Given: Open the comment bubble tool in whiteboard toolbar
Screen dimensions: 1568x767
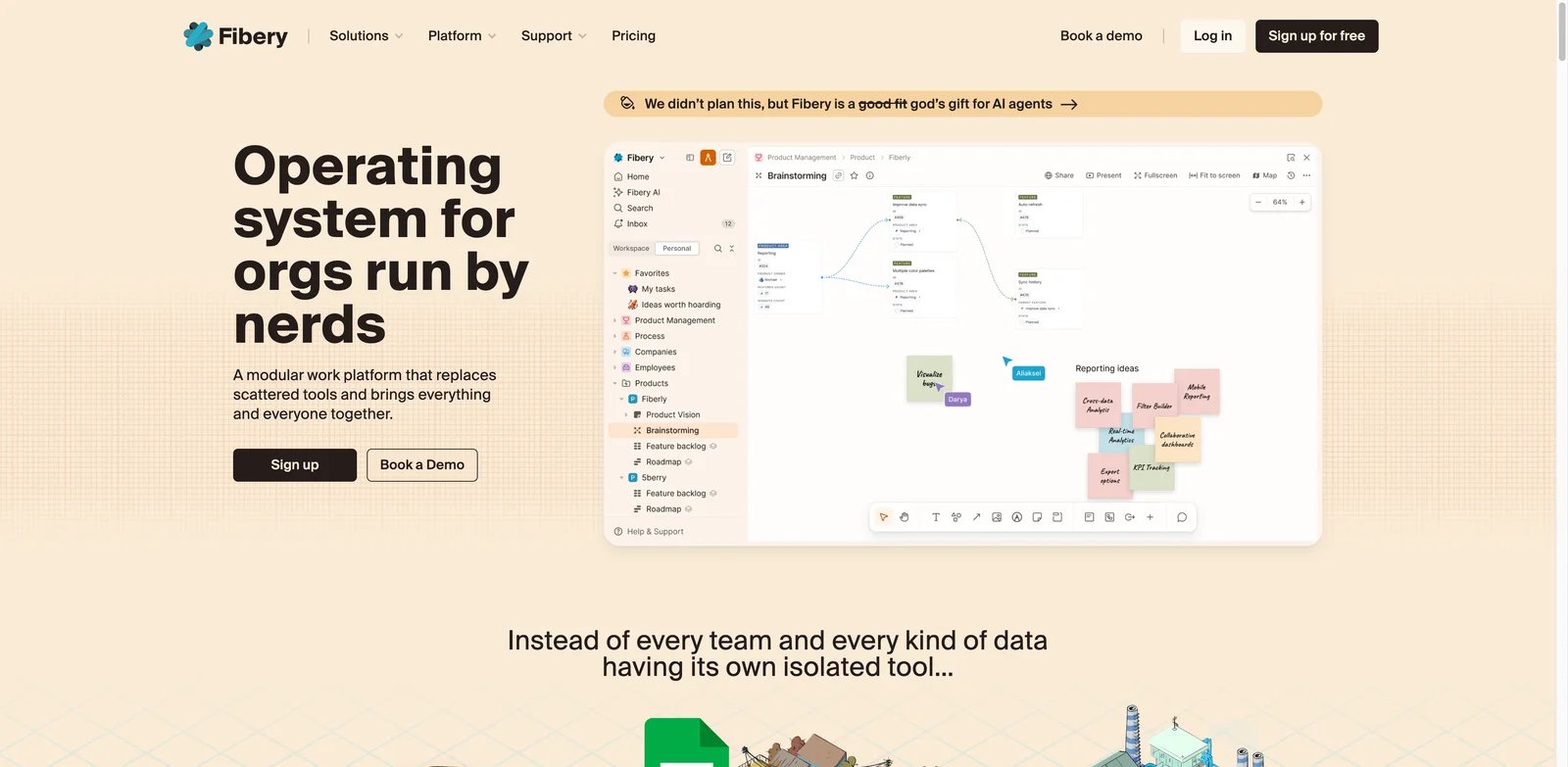Looking at the screenshot, I should click(x=1182, y=517).
